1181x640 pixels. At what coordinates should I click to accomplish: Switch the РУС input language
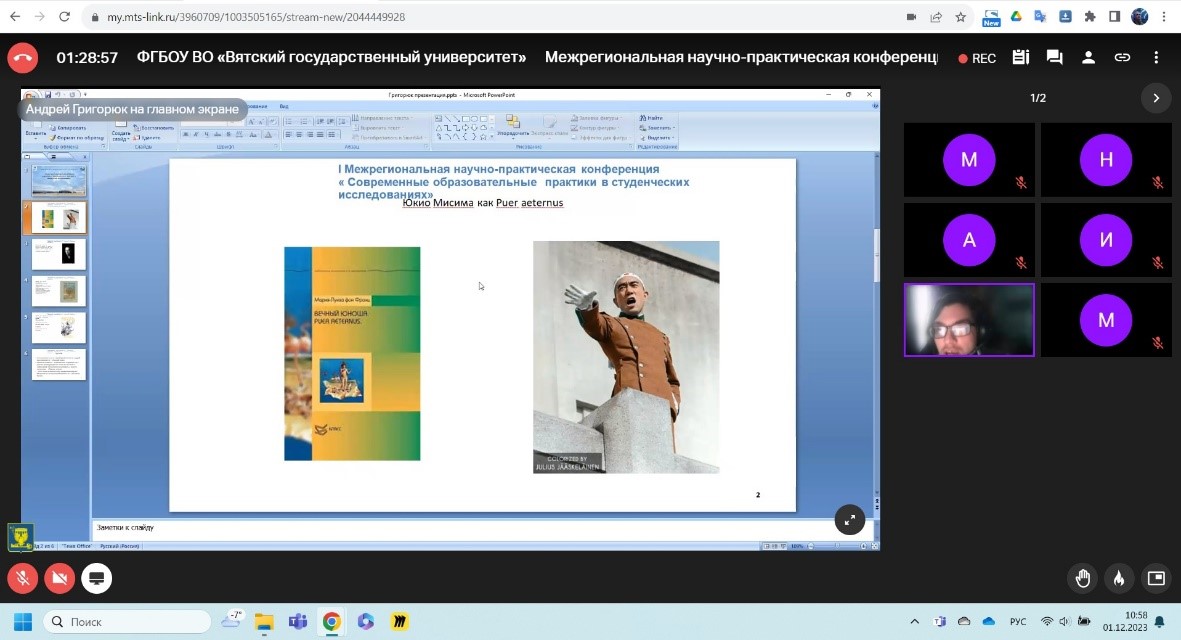(1018, 622)
